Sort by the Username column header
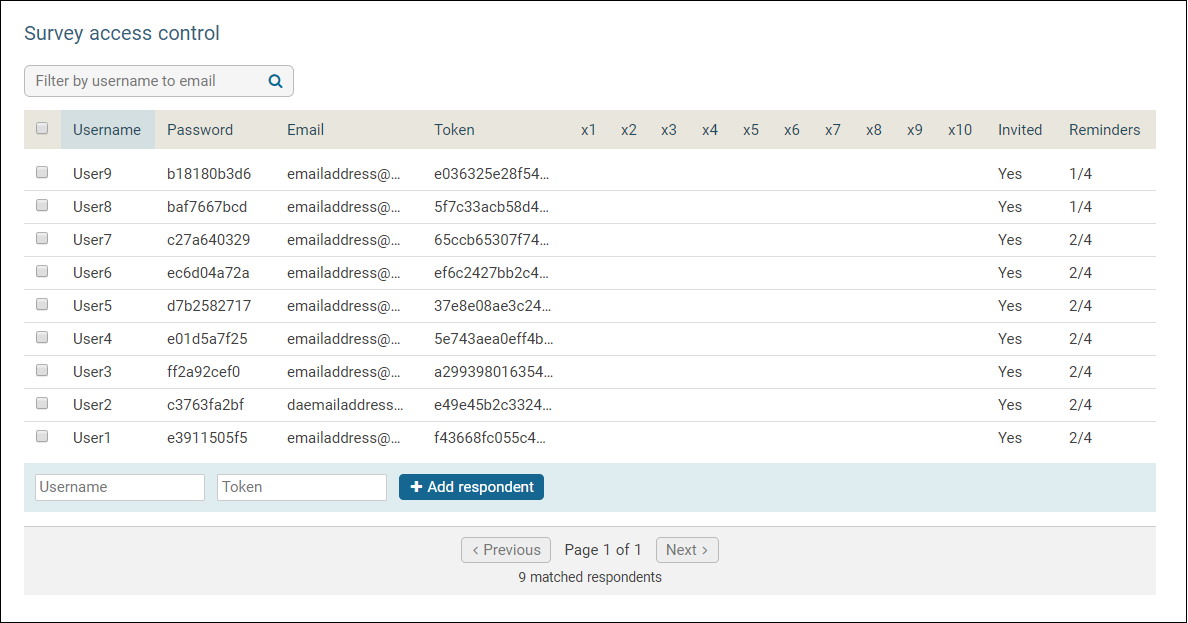The width and height of the screenshot is (1188, 623). click(x=107, y=130)
